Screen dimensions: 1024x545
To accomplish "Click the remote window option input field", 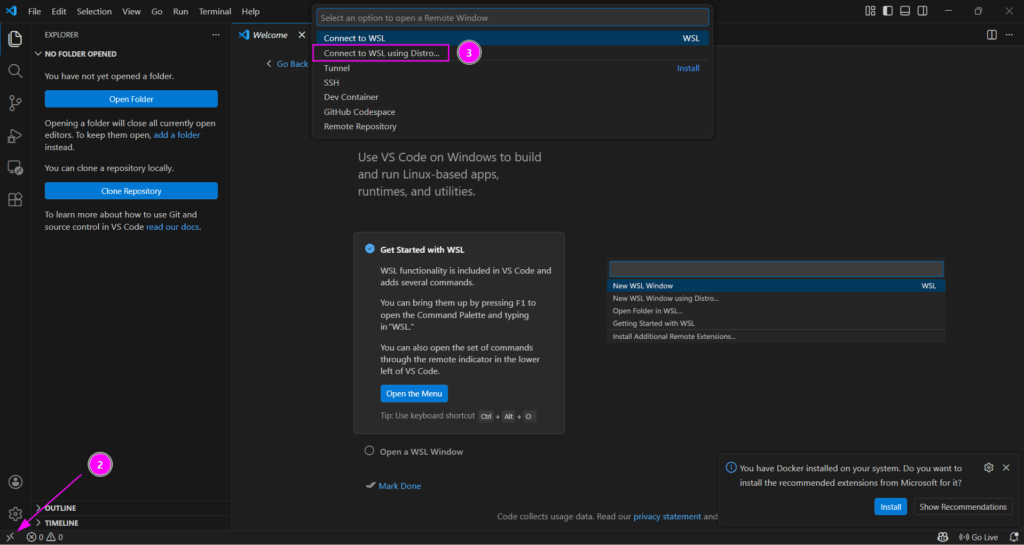I will (513, 18).
